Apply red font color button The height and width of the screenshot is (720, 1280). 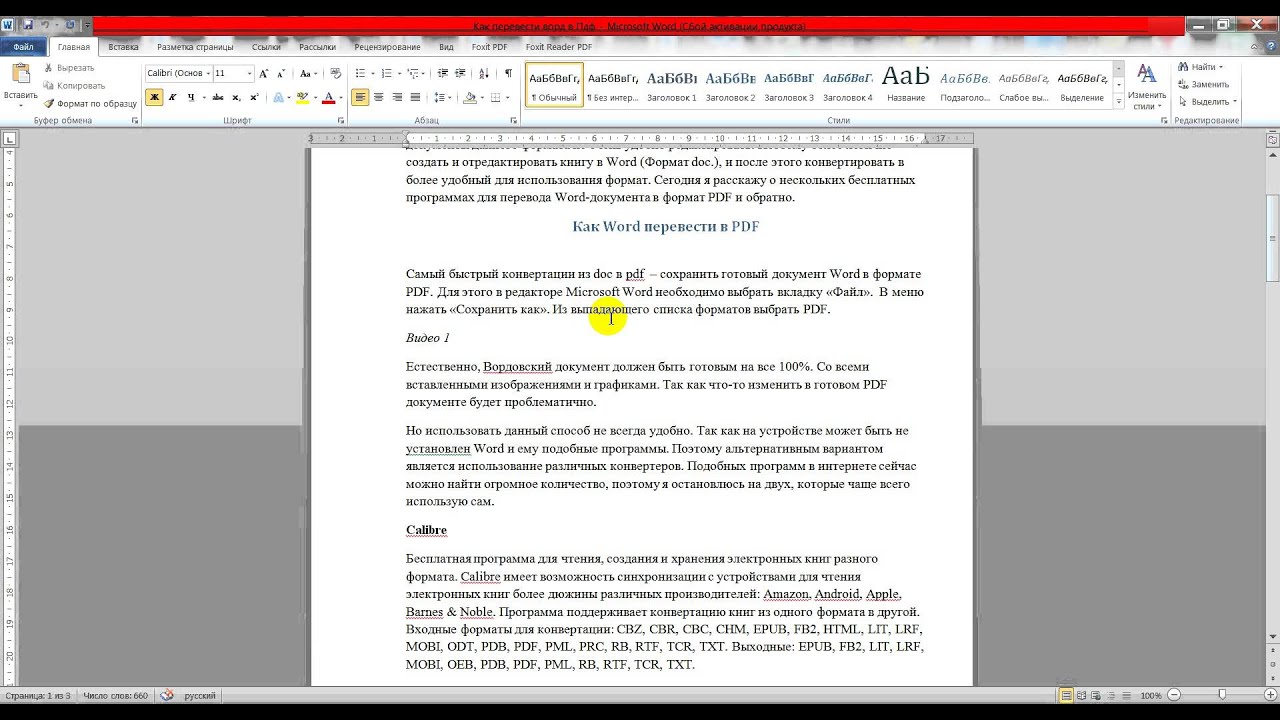(x=328, y=98)
